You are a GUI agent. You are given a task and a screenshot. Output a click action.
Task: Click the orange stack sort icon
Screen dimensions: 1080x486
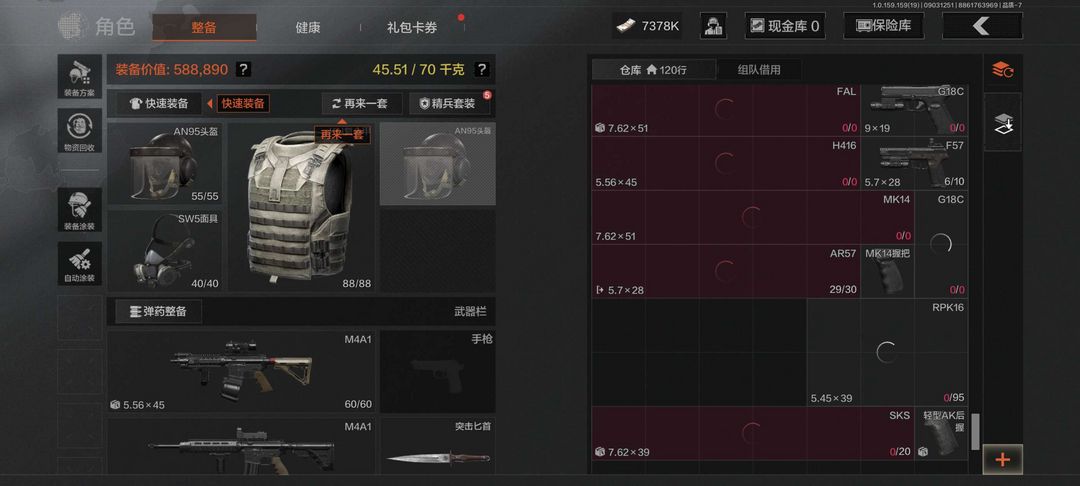point(1002,70)
